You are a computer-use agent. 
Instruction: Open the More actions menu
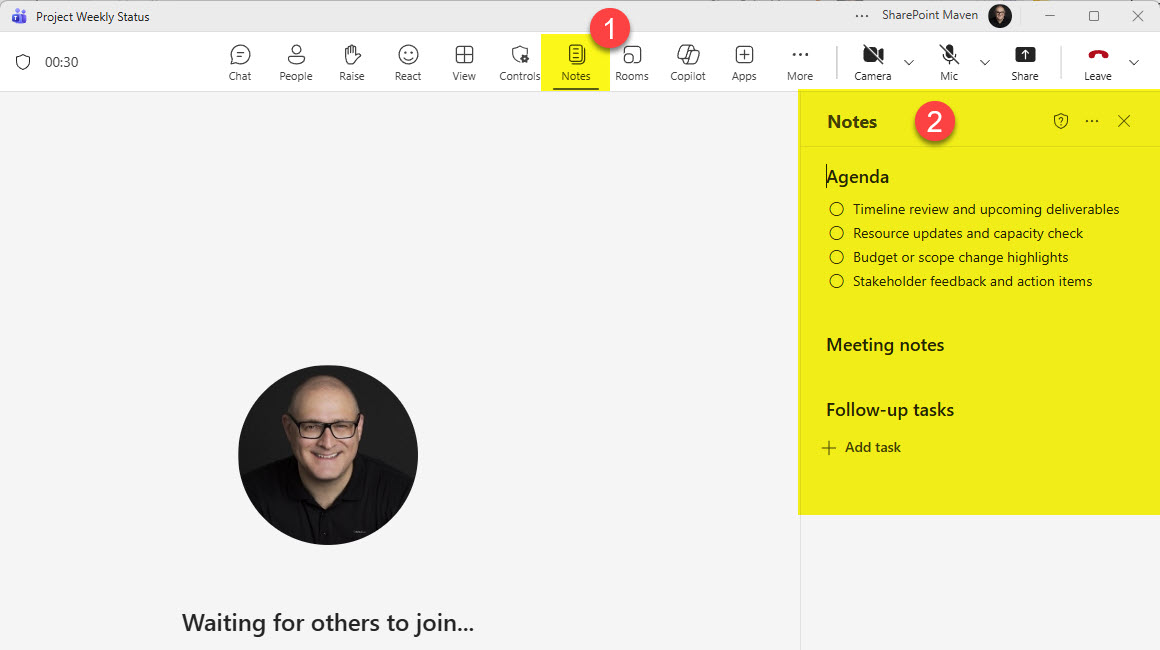[800, 63]
